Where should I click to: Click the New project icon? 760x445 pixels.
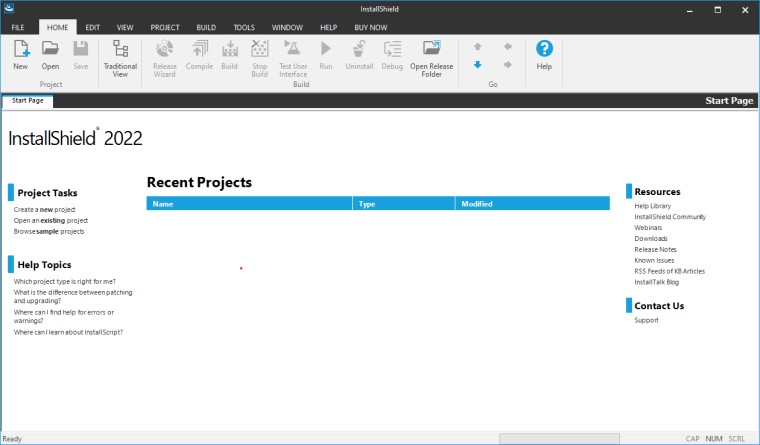(x=21, y=49)
